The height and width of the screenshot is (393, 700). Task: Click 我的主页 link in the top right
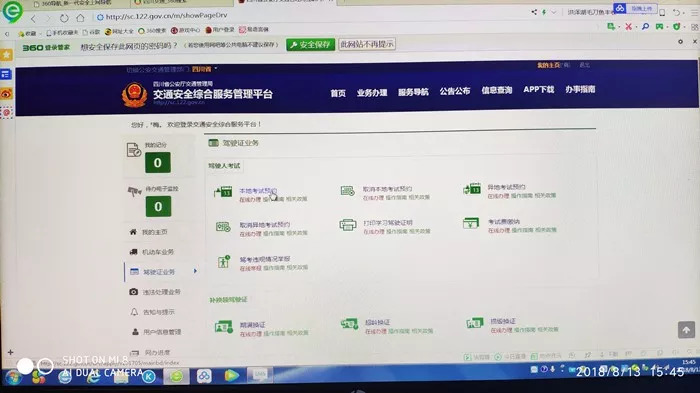(548, 65)
